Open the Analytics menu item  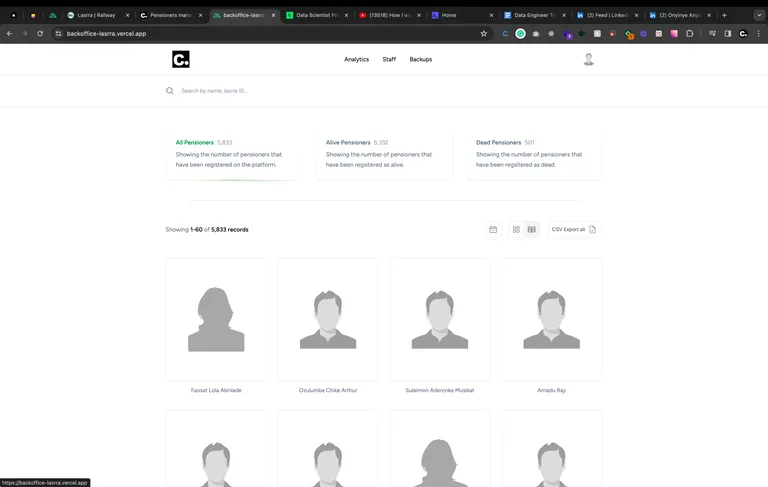pos(356,60)
